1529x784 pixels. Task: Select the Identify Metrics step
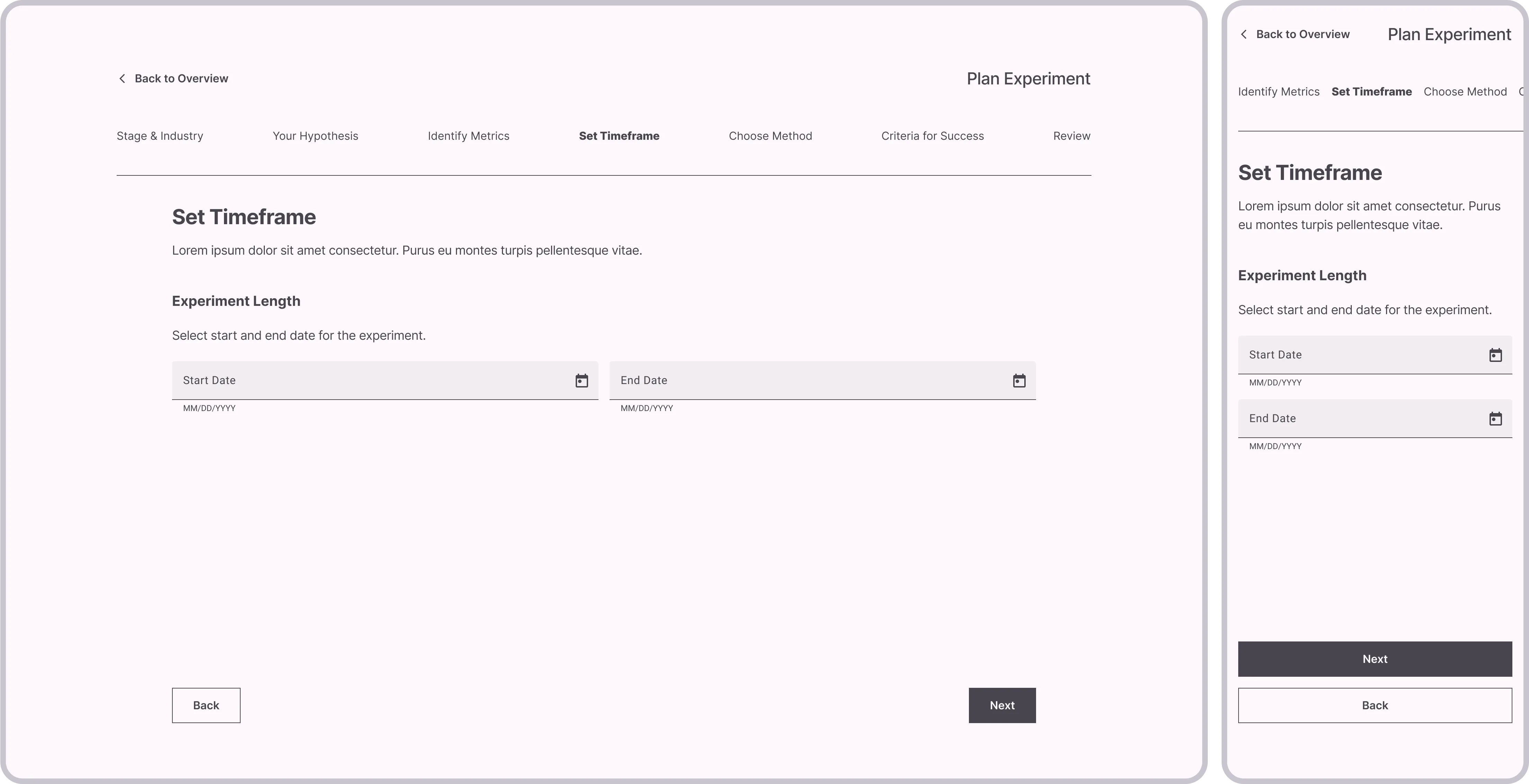(469, 136)
